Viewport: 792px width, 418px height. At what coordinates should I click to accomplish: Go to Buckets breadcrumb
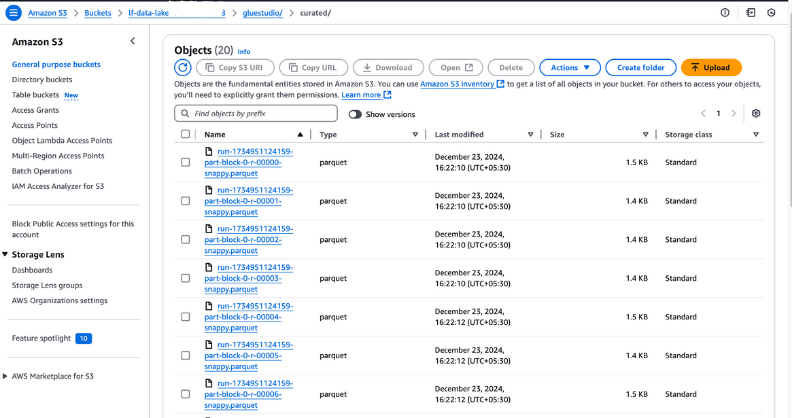pyautogui.click(x=97, y=13)
